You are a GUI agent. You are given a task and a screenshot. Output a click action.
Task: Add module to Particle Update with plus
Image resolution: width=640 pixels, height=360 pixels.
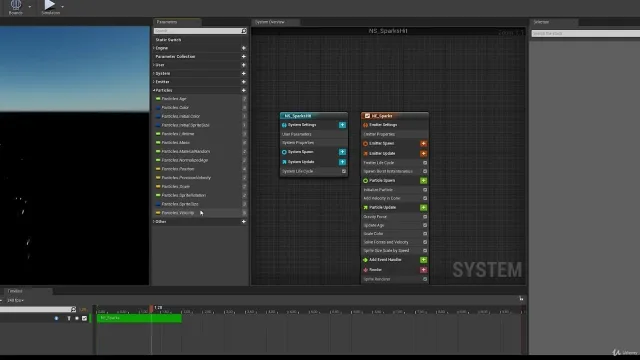(423, 207)
